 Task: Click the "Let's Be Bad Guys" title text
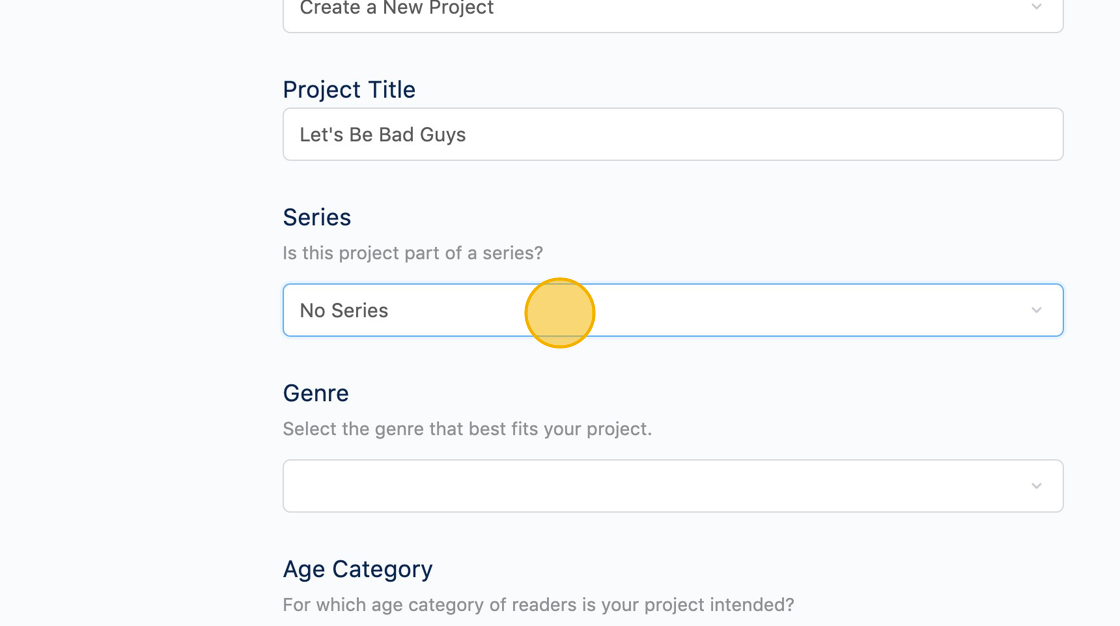click(x=383, y=134)
